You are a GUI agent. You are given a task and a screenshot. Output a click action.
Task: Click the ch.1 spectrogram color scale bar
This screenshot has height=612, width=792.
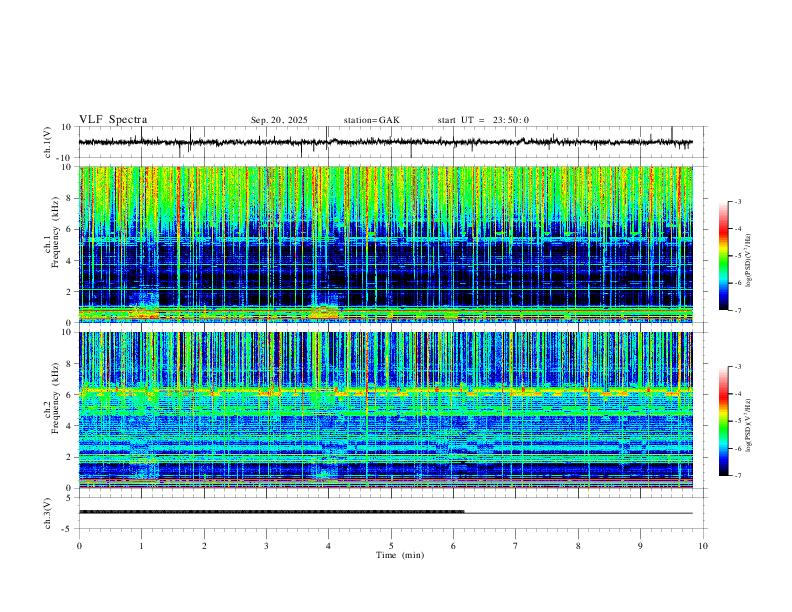point(723,256)
